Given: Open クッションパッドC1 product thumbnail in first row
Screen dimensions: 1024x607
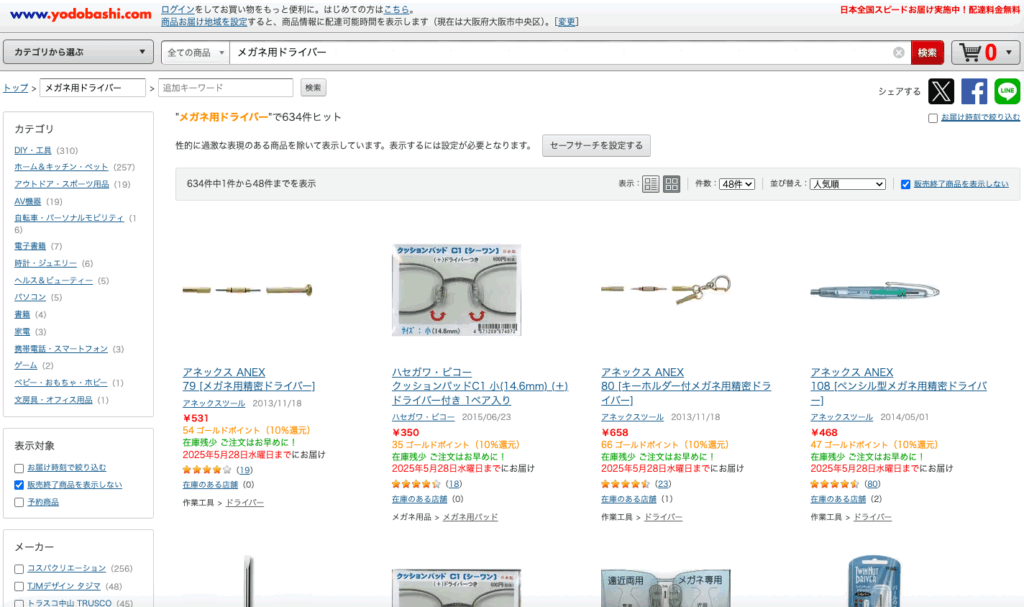Looking at the screenshot, I should pyautogui.click(x=456, y=290).
